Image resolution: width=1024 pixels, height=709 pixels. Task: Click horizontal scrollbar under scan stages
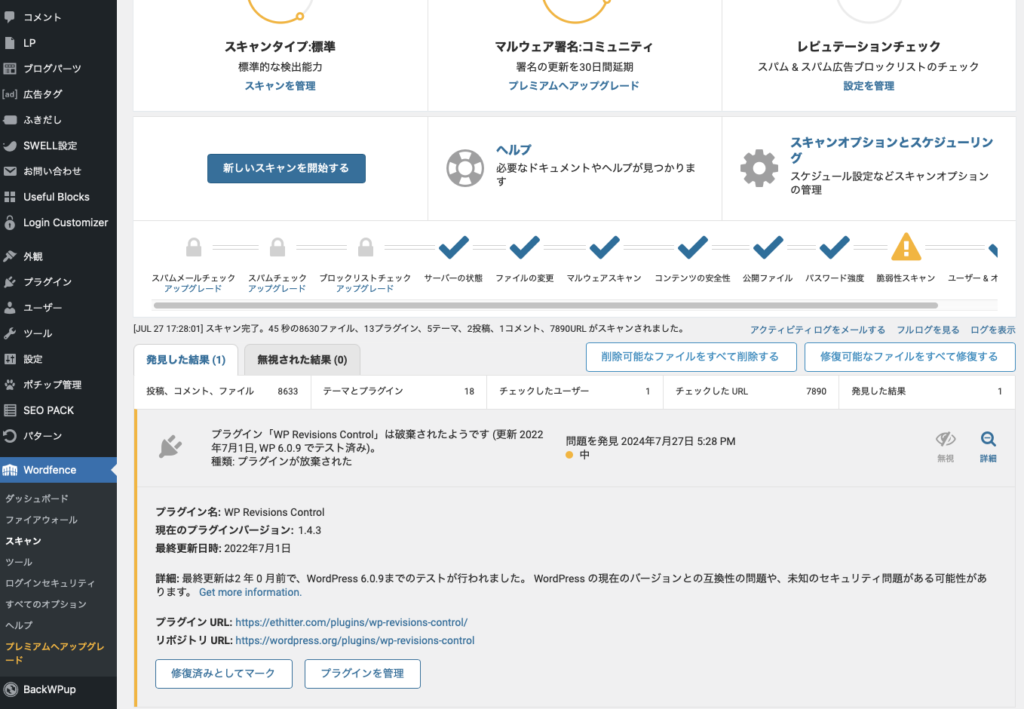point(545,306)
